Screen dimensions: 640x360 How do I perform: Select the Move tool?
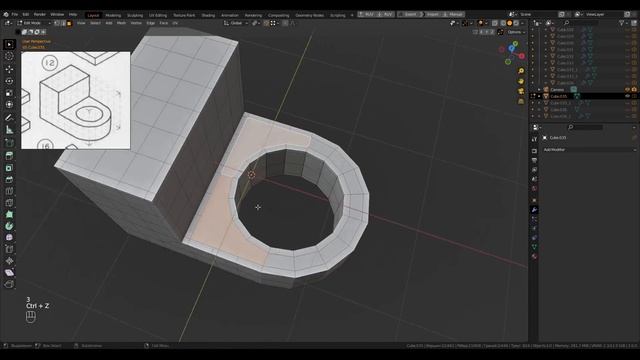click(9, 69)
